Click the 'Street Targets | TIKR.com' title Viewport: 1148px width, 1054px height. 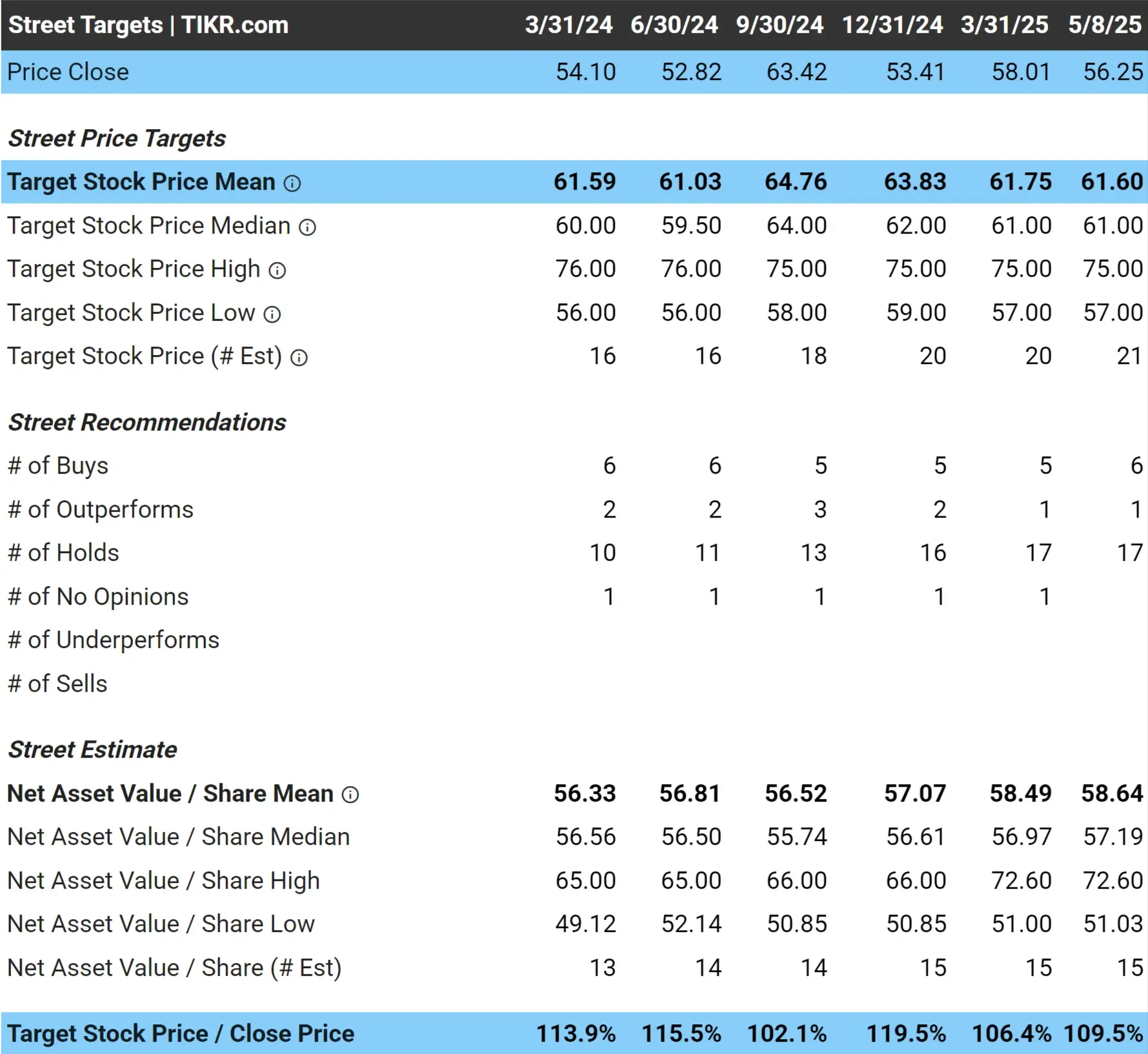148,25
